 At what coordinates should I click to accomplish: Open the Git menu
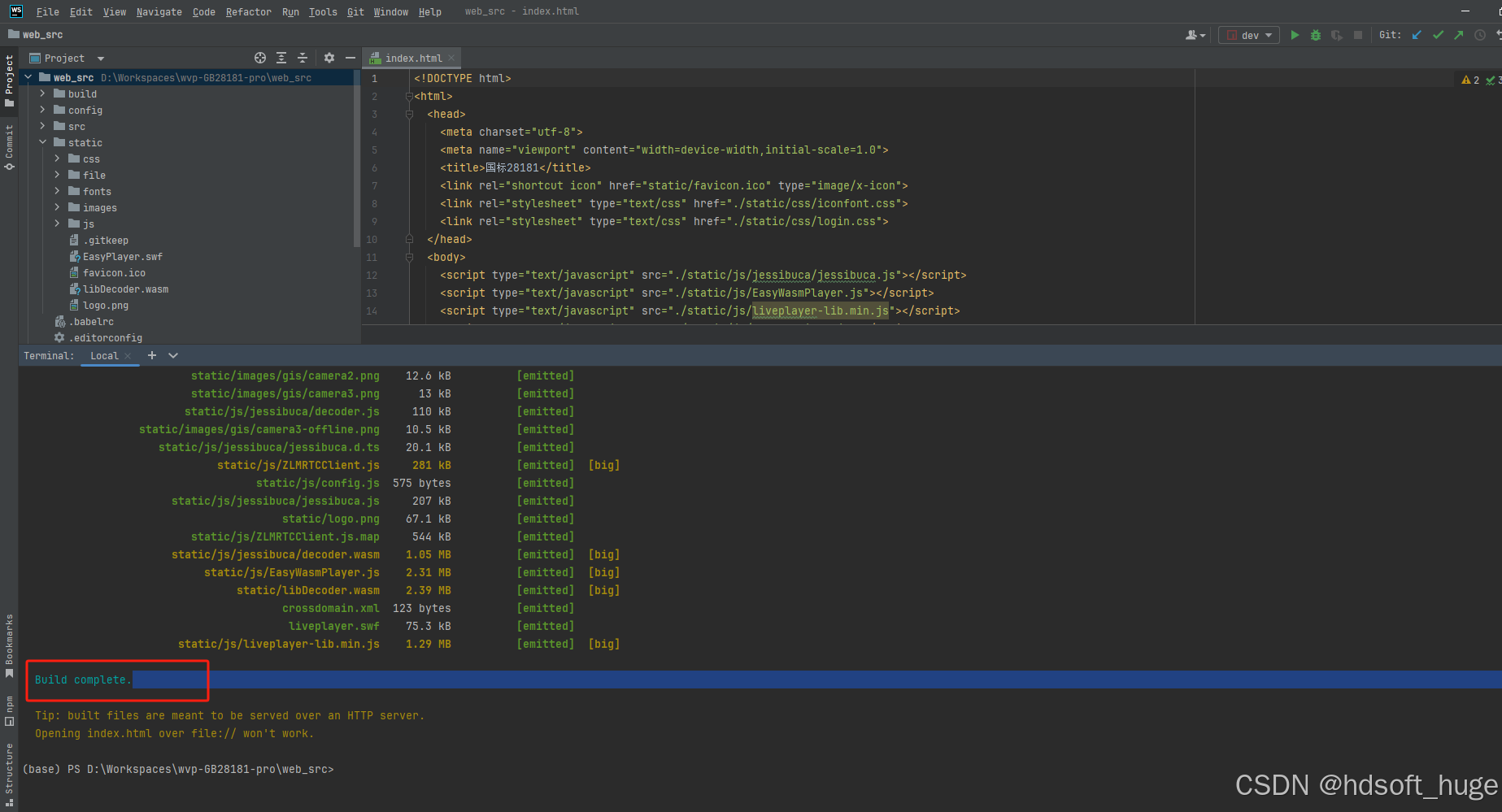point(355,11)
